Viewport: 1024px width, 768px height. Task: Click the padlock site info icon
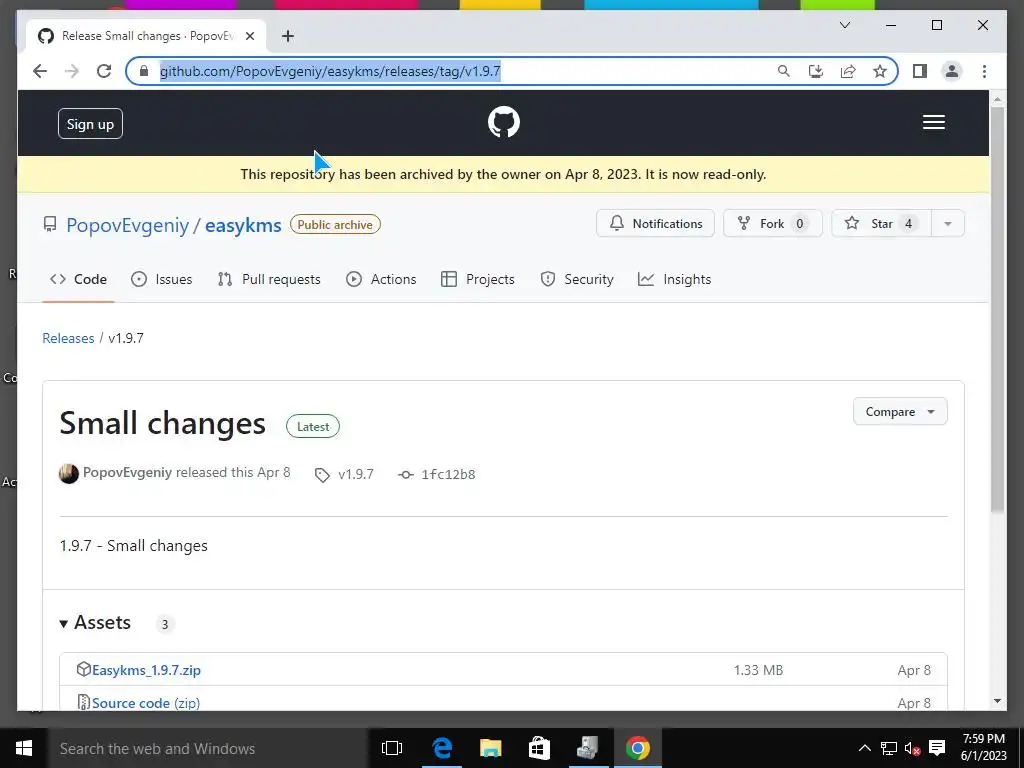click(x=144, y=71)
